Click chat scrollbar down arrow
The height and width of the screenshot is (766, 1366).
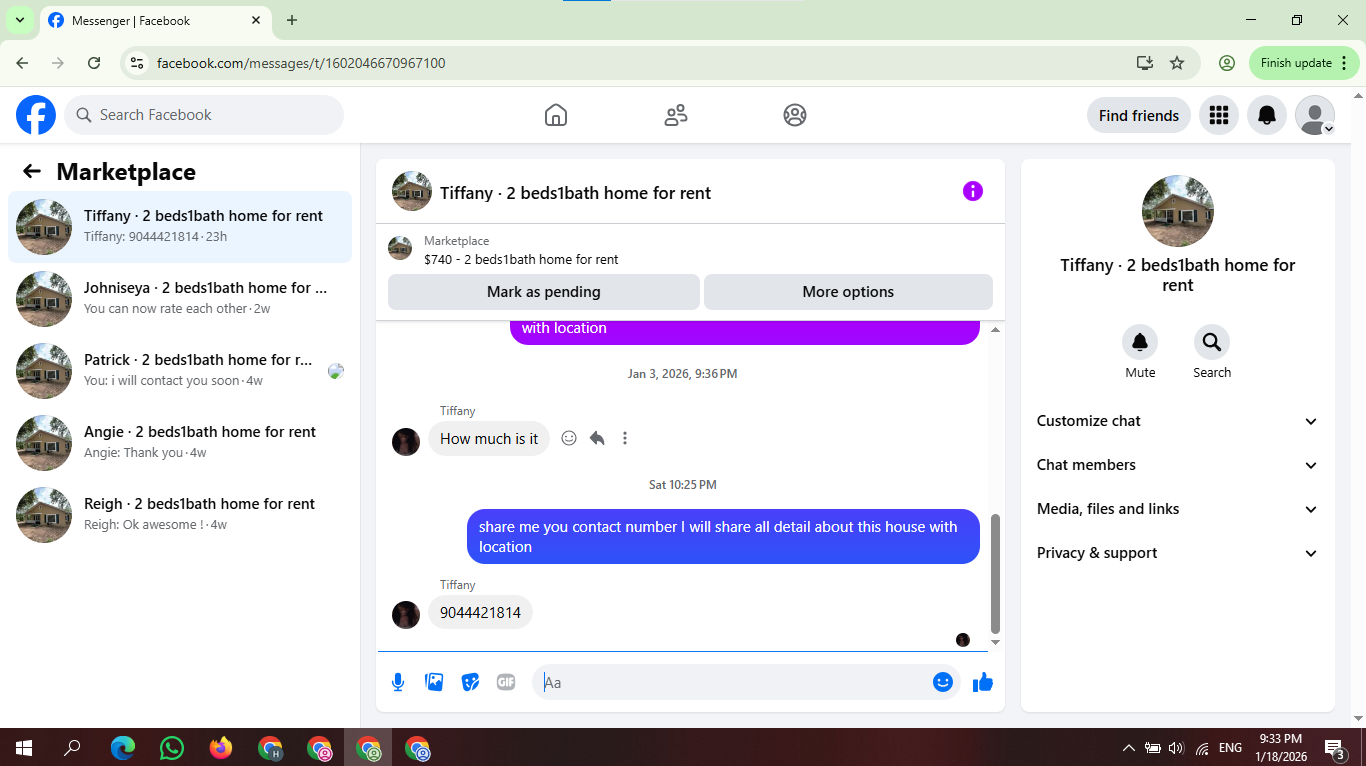pyautogui.click(x=995, y=642)
